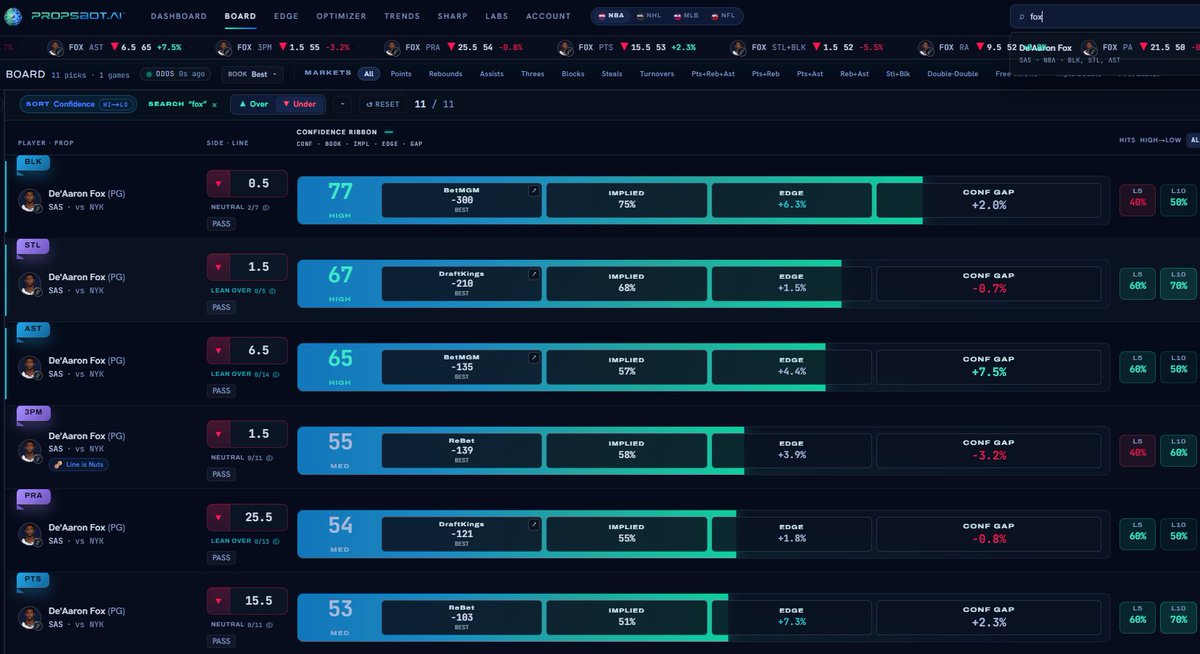Filter markets by Points
Screen dimensions: 1200x654
click(401, 74)
